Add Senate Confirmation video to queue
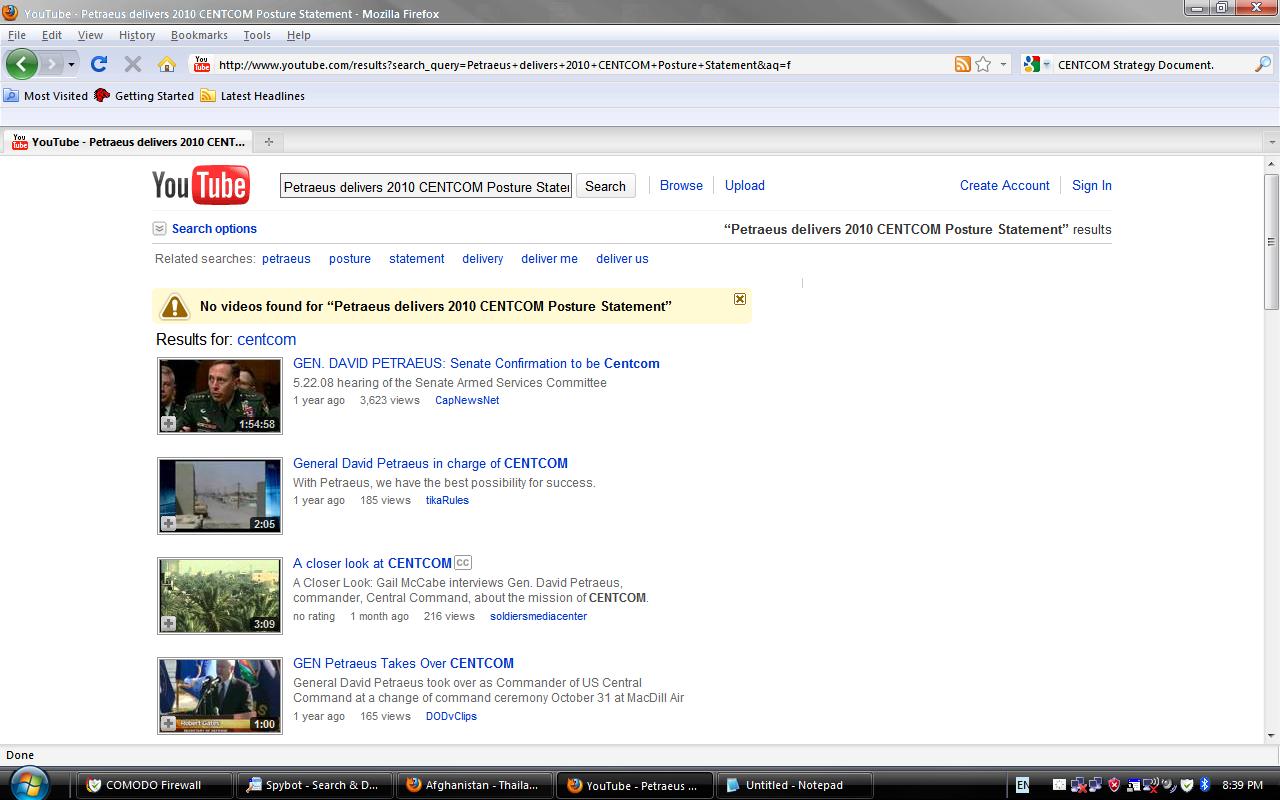This screenshot has height=800, width=1280. coord(169,424)
